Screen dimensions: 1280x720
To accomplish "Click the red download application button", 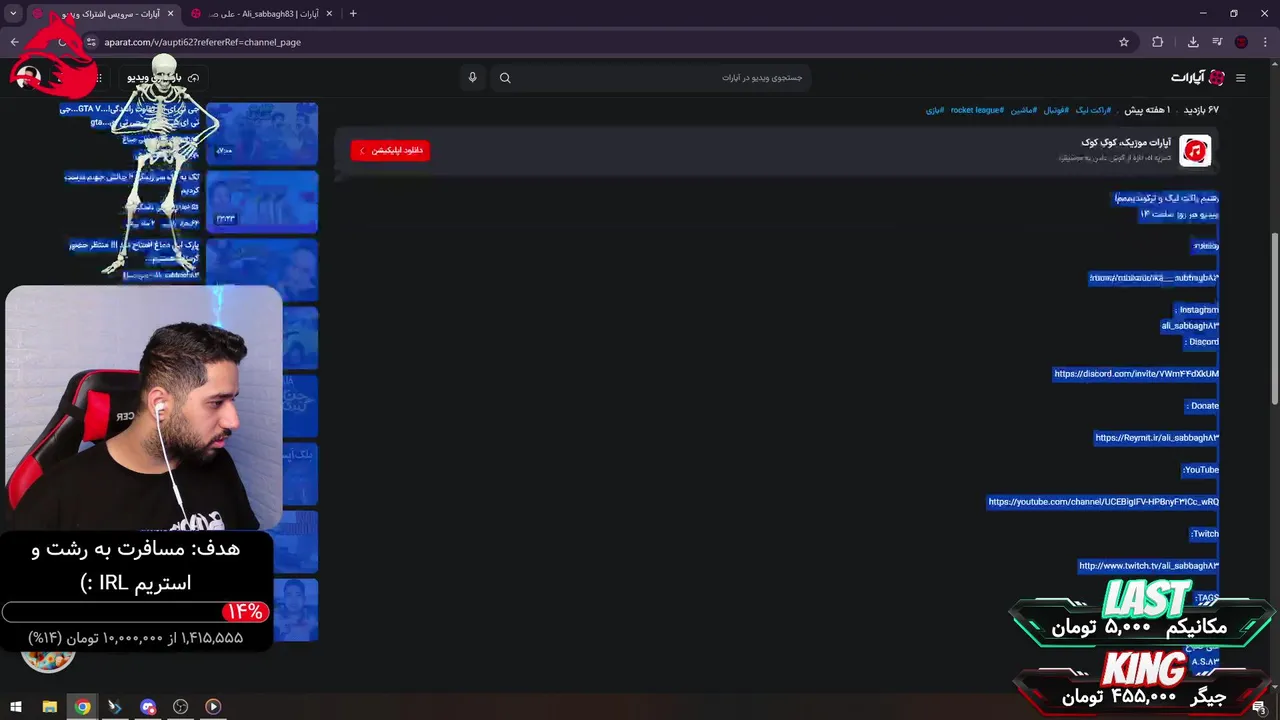I will tap(390, 150).
